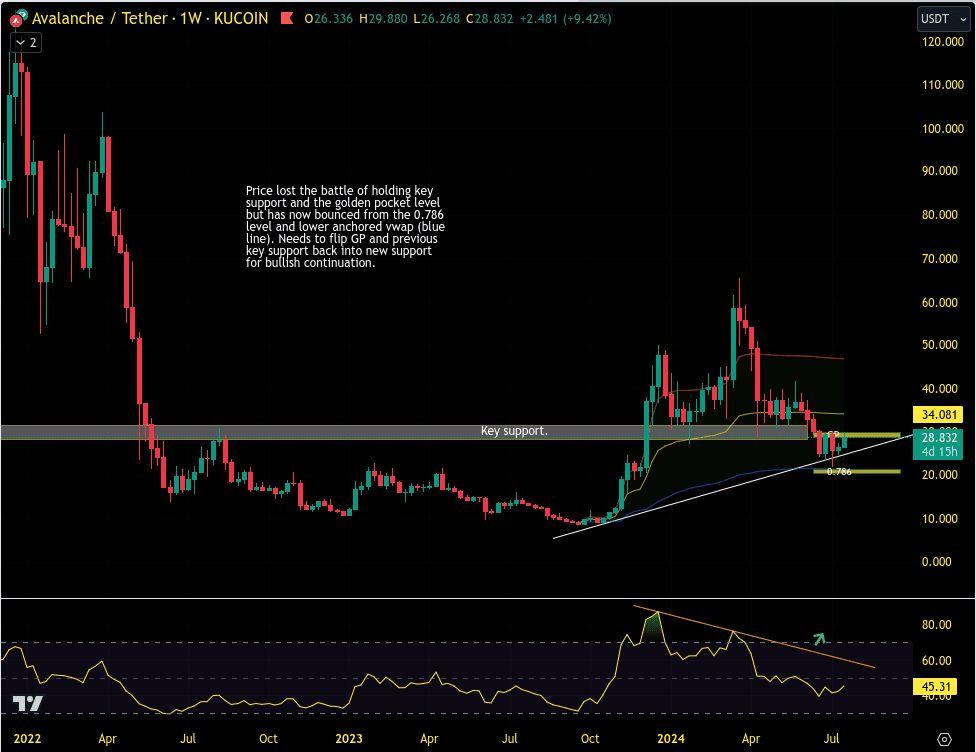976x752 pixels.
Task: Click the 10.000 price axis label
Action: (939, 519)
